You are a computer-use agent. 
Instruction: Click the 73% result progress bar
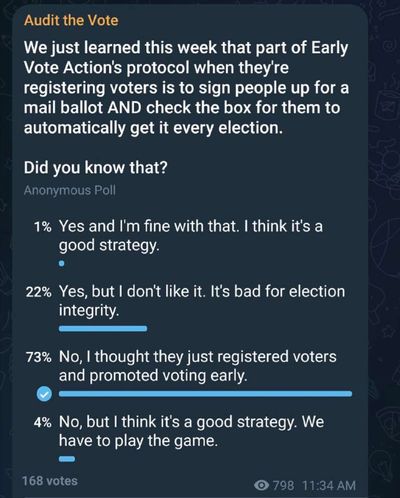pos(205,394)
